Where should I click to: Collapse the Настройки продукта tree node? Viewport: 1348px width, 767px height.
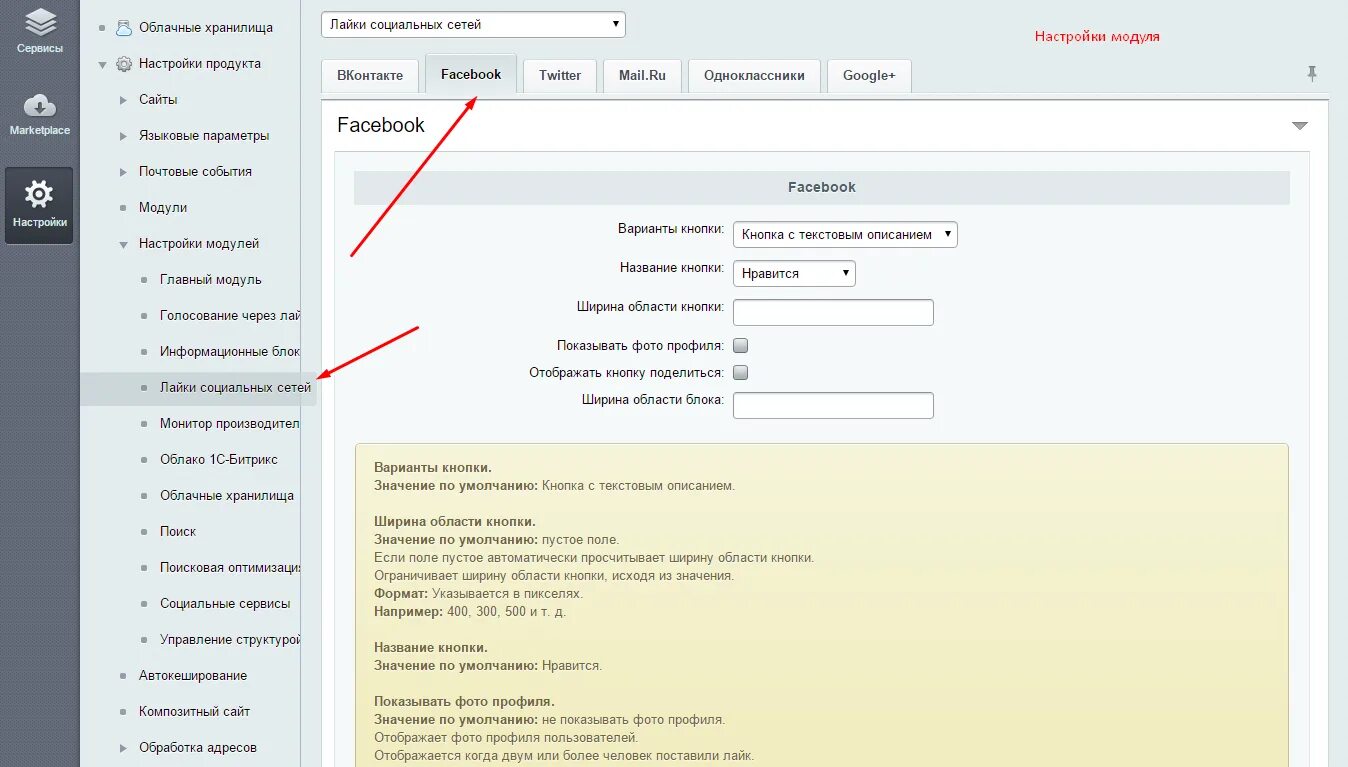click(102, 64)
